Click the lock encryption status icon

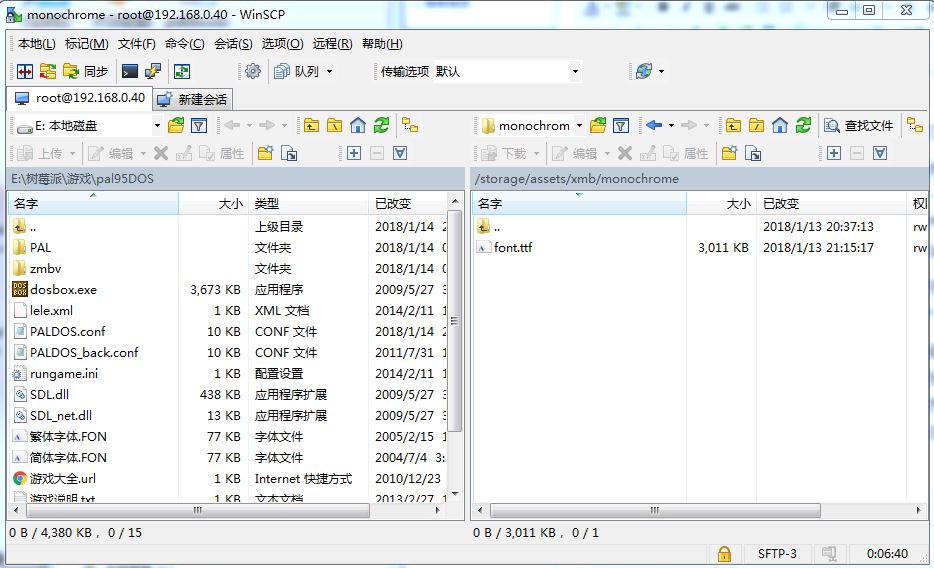[724, 554]
